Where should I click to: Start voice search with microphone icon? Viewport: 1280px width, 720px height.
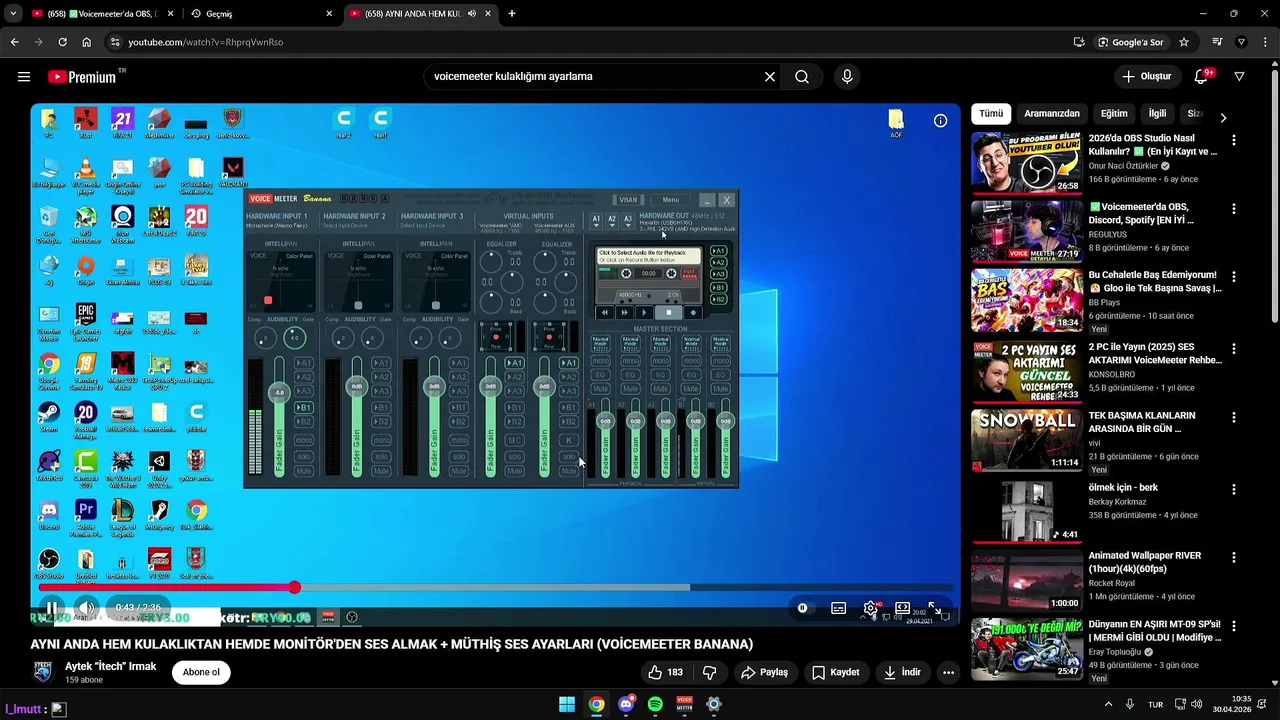847,77
